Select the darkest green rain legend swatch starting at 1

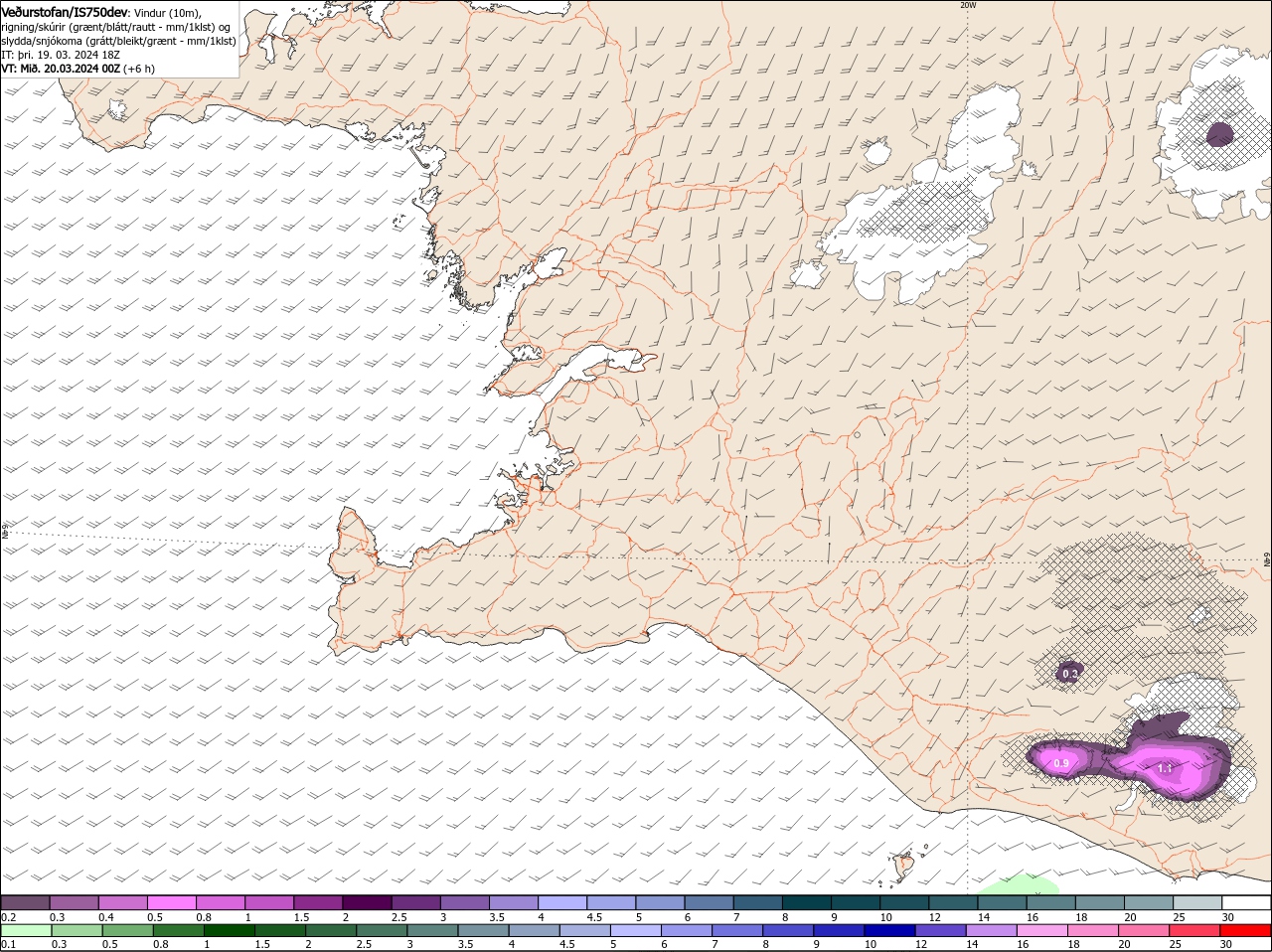pyautogui.click(x=229, y=930)
